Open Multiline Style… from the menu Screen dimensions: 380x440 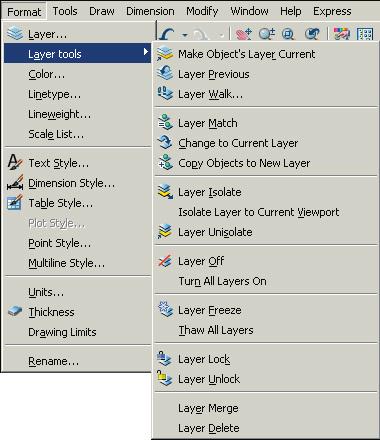pyautogui.click(x=77, y=263)
